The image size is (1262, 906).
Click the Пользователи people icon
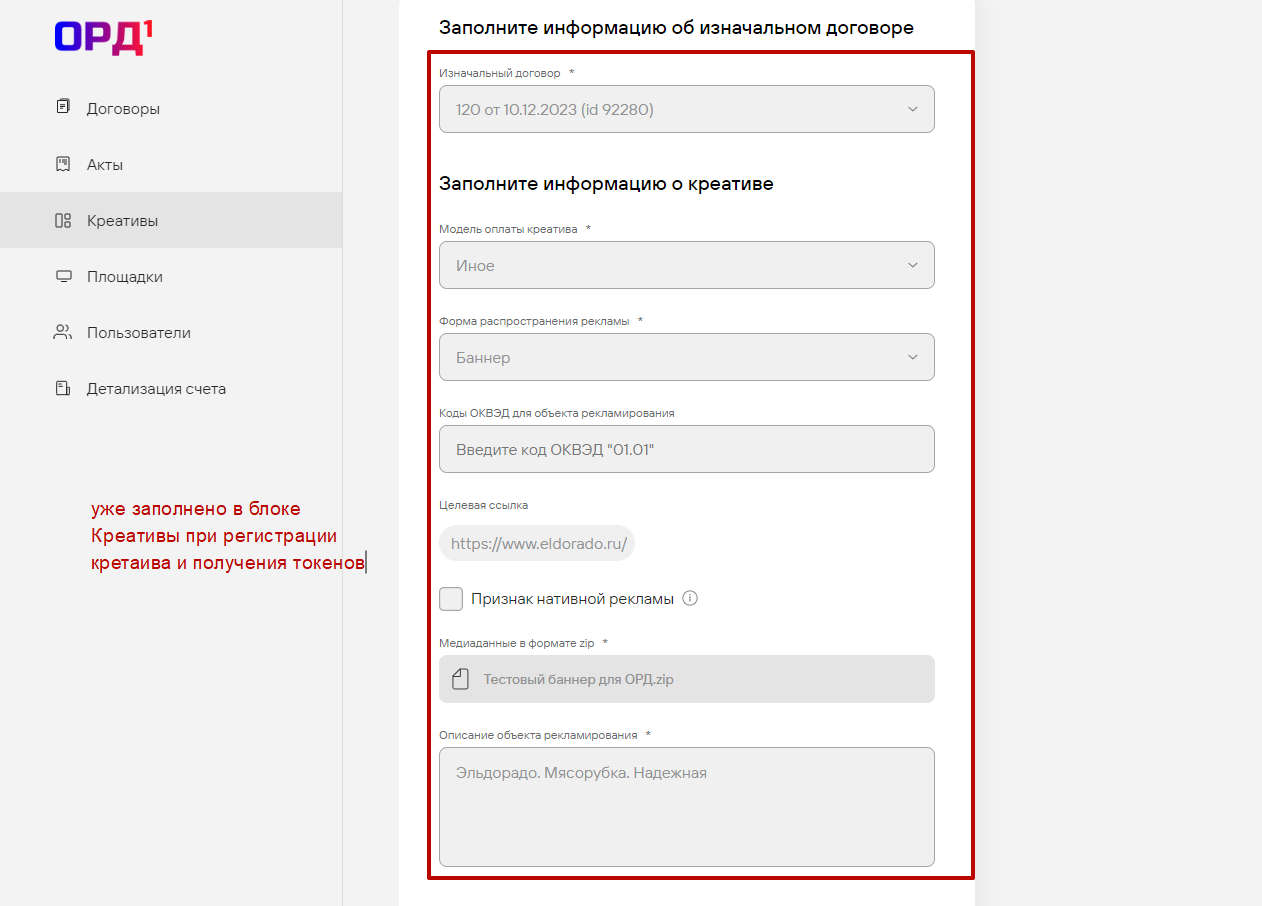point(63,332)
